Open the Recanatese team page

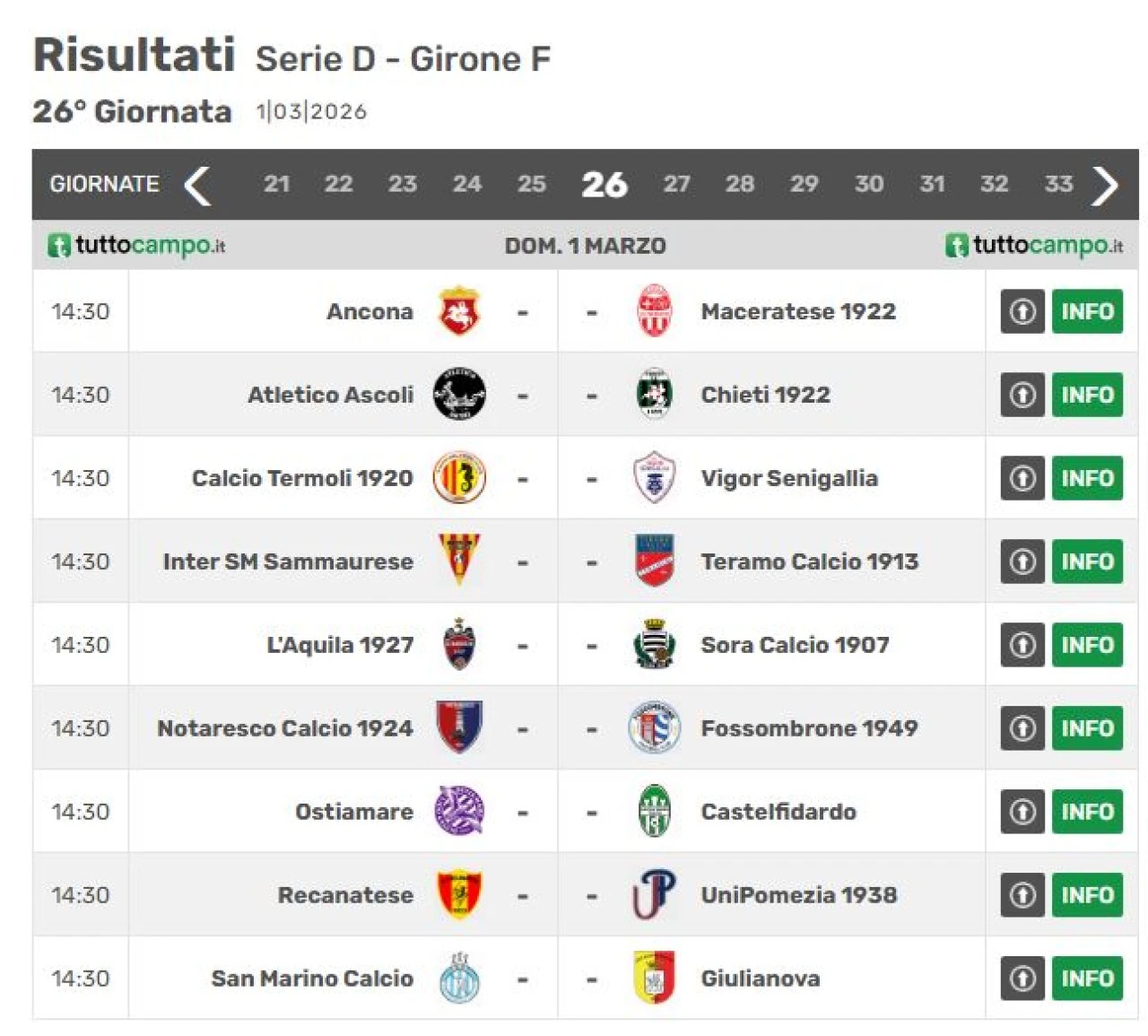345,895
